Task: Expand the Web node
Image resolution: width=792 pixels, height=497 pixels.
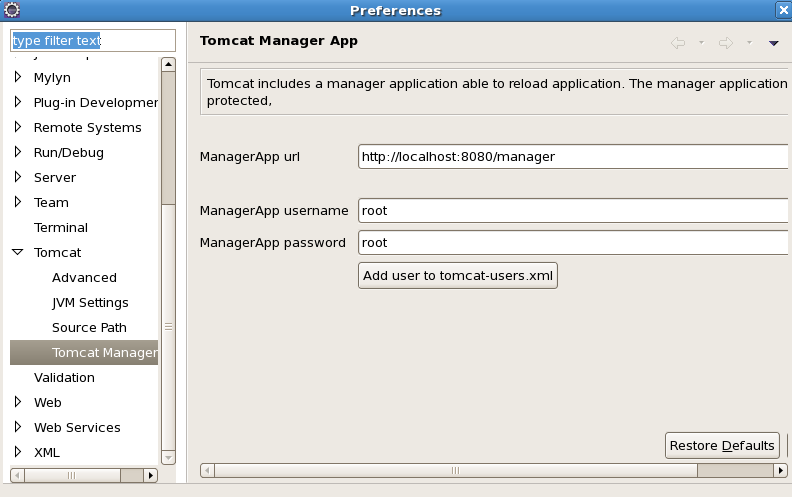Action: pos(18,402)
